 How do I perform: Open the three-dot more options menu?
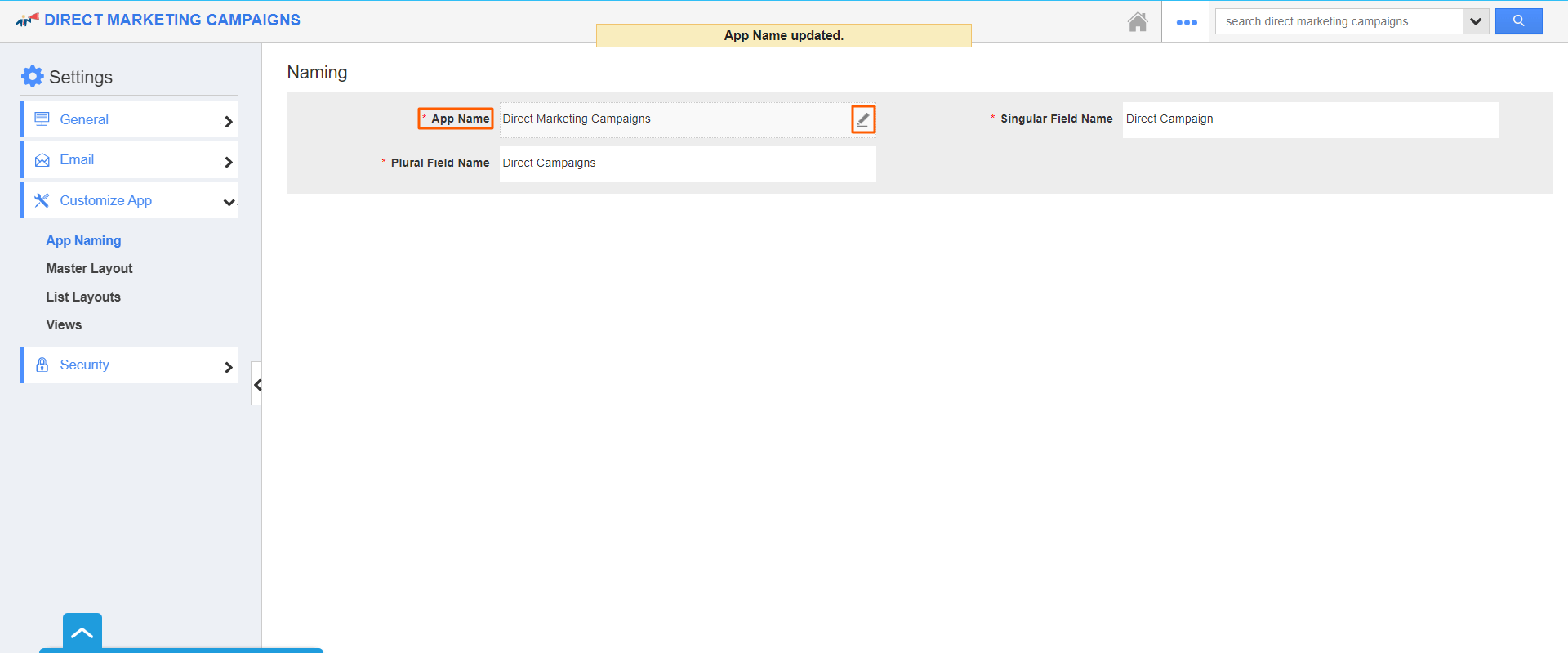(x=1187, y=22)
